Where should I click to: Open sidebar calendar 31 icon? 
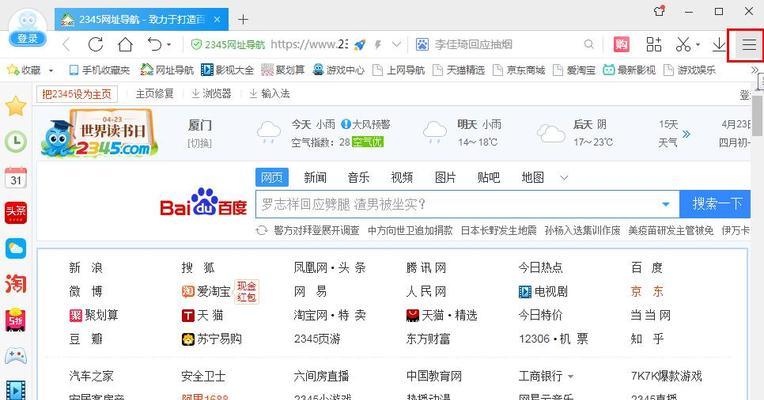(16, 178)
